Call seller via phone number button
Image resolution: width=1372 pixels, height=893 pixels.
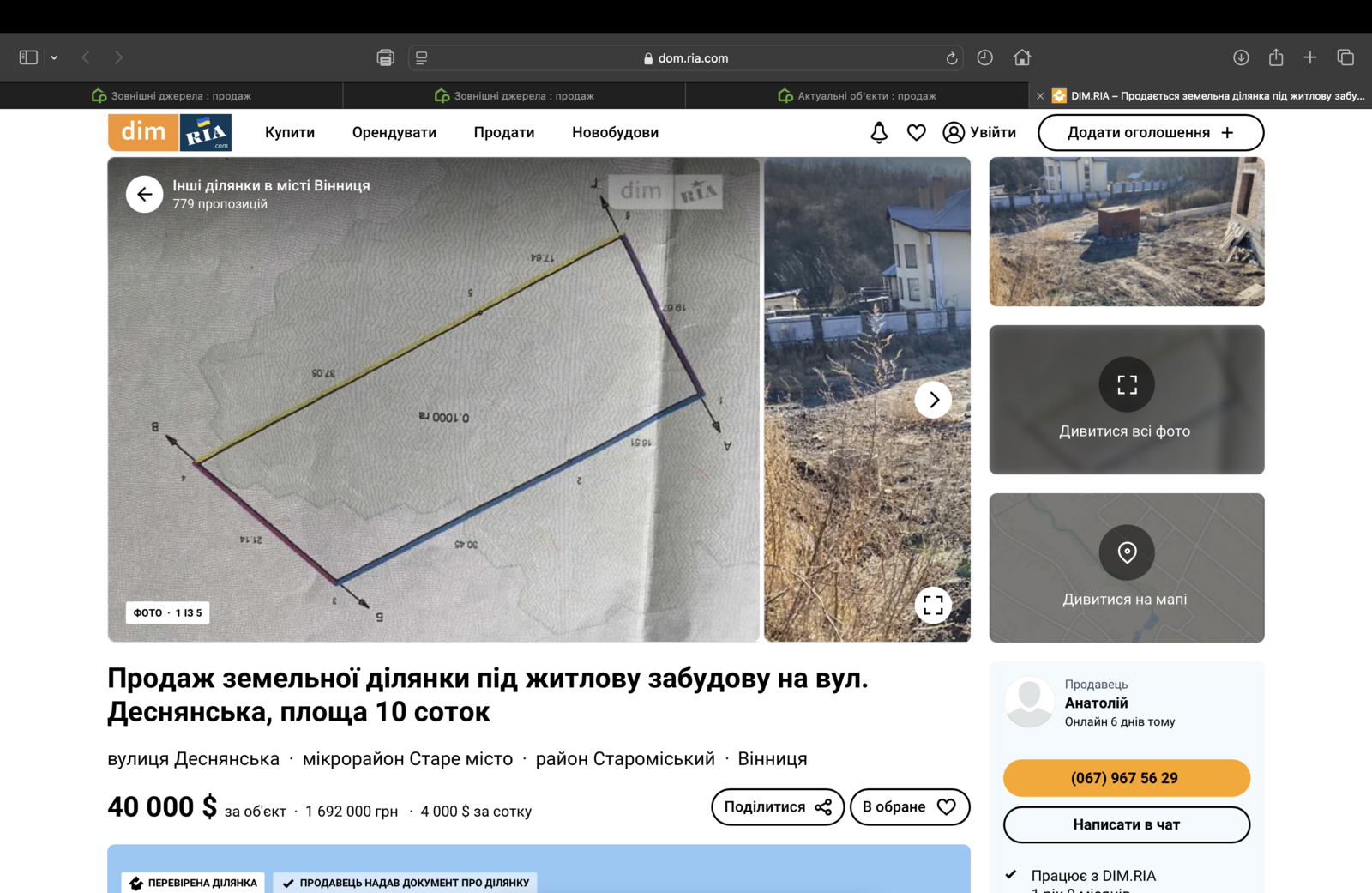tap(1126, 778)
